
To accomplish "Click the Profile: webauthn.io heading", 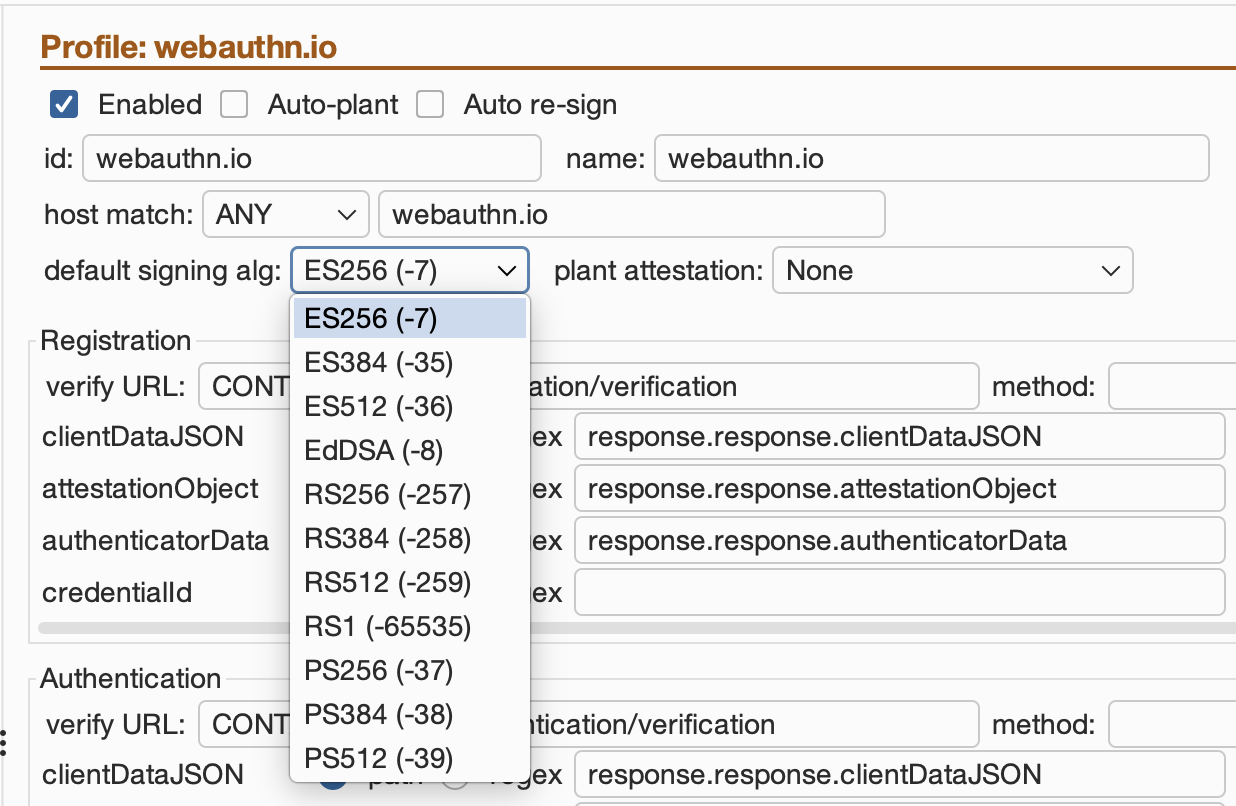I will (189, 47).
